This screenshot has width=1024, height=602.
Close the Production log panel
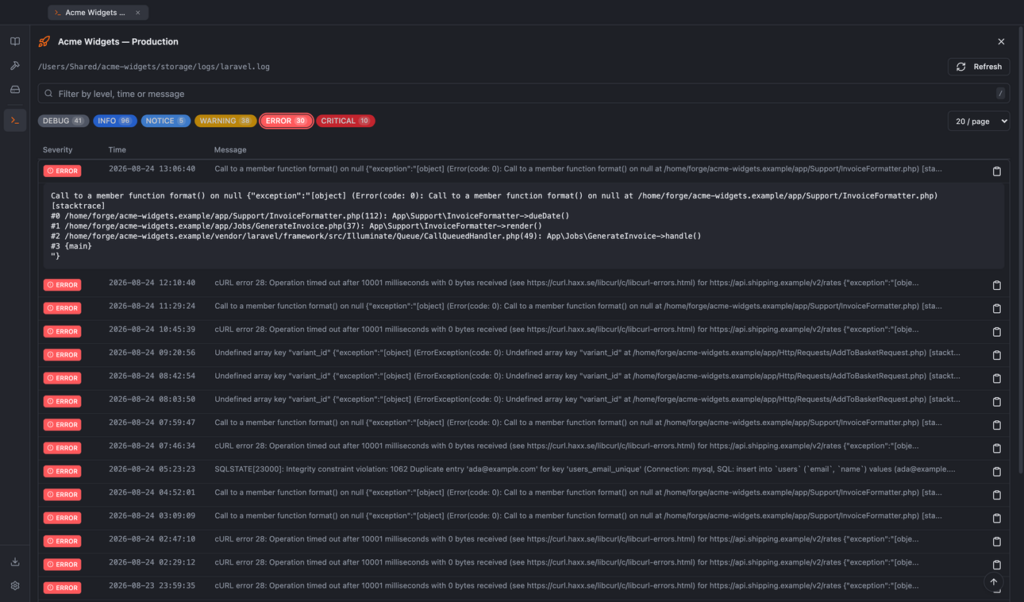[1001, 41]
